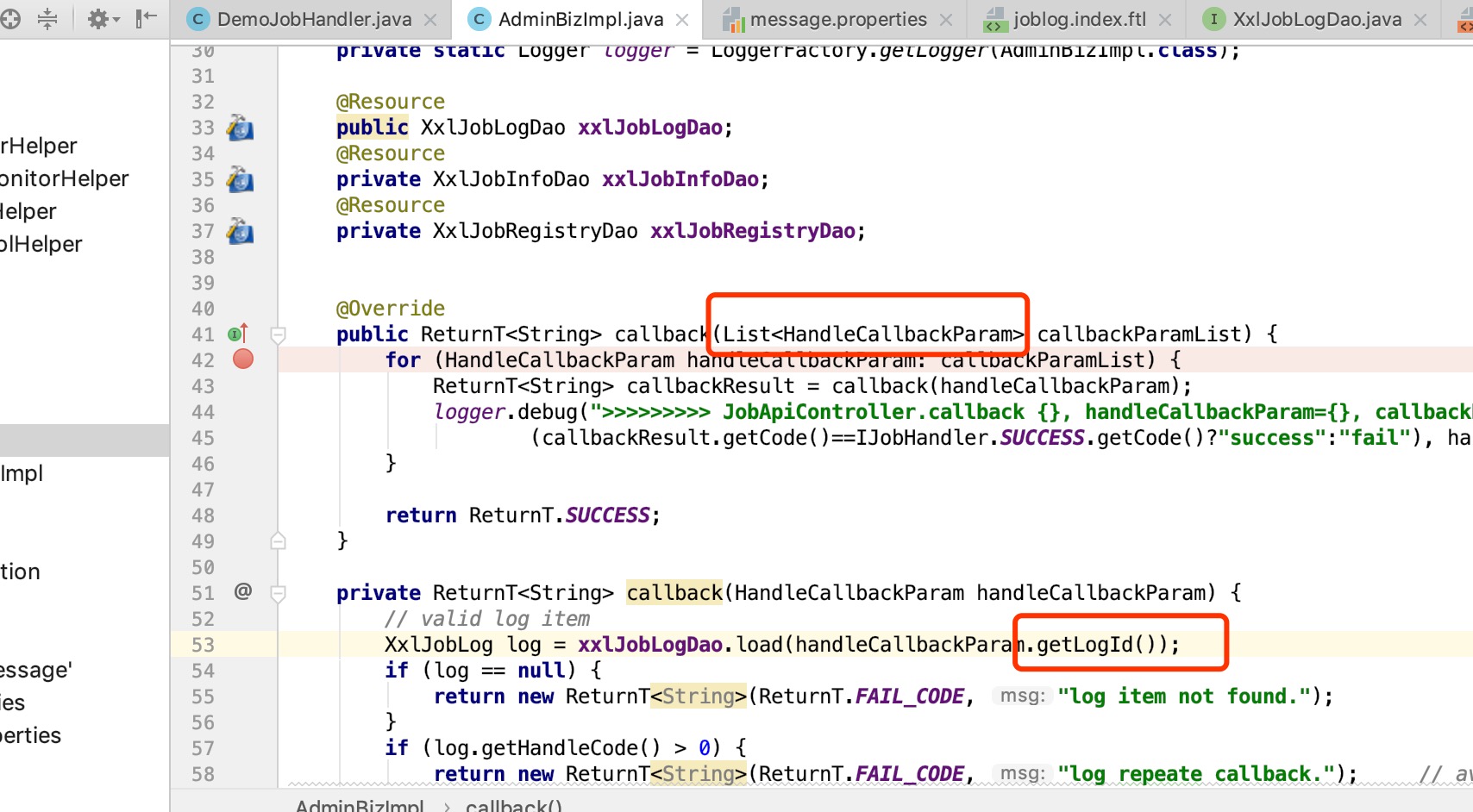
Task: Click the Spring bean gutter icon on line 35
Action: [x=240, y=179]
